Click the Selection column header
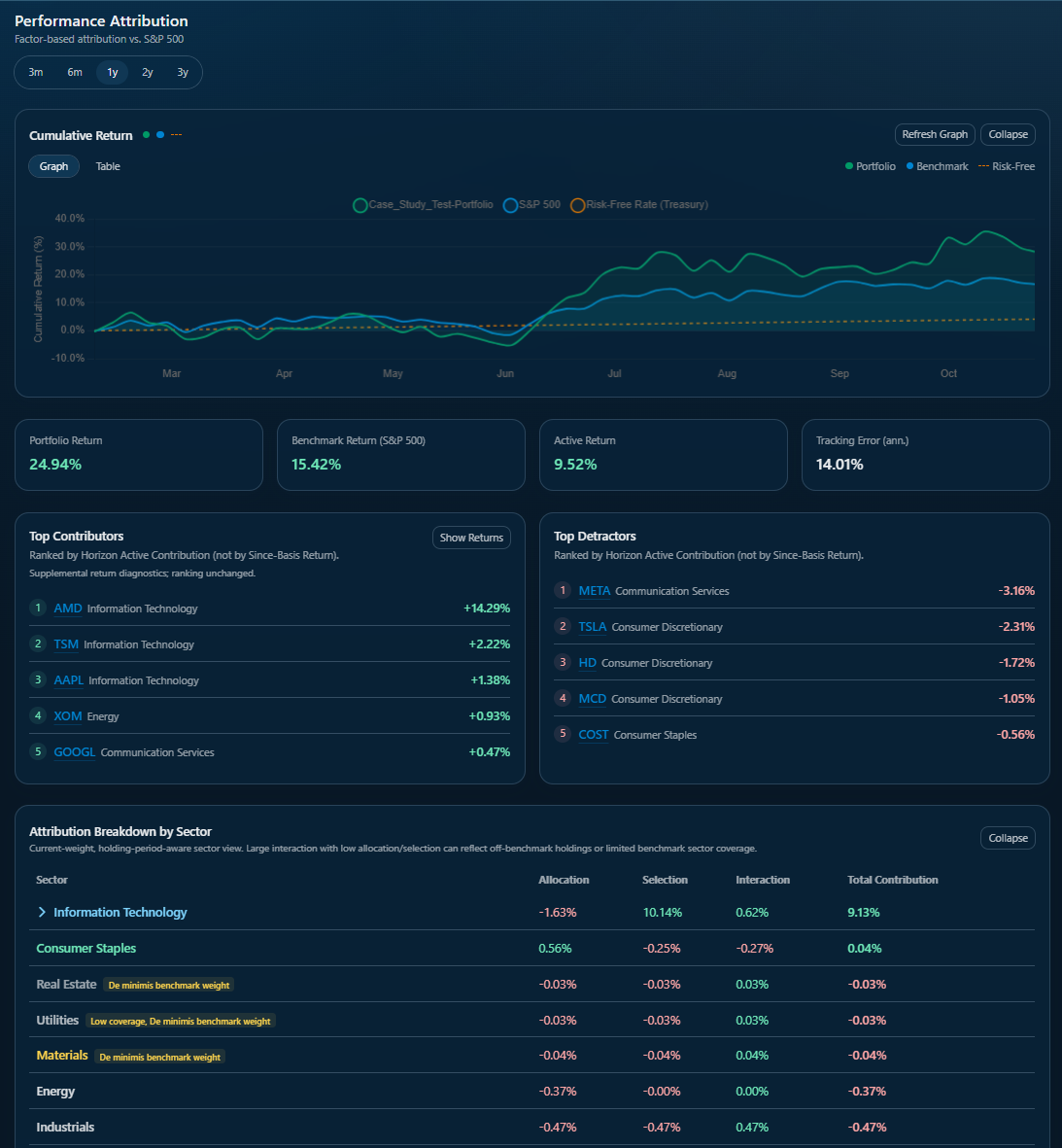This screenshot has height=1148, width=1062. point(665,880)
